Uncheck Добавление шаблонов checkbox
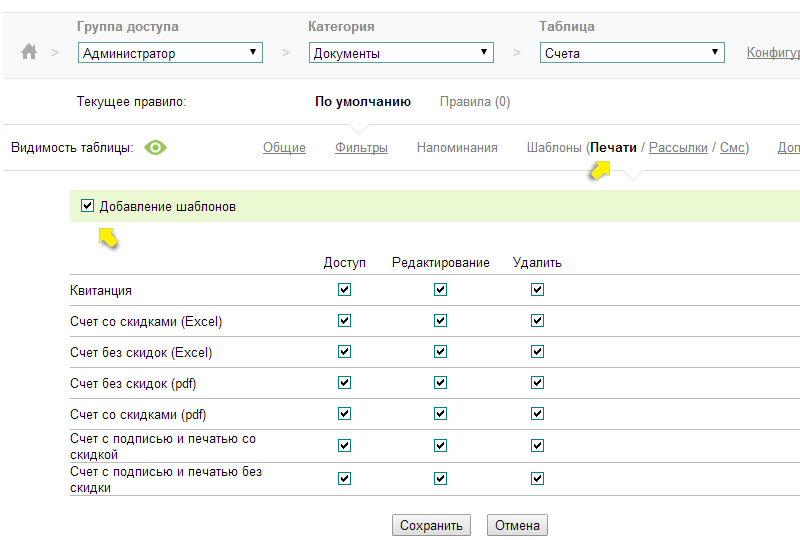Image resolution: width=800 pixels, height=540 pixels. tap(87, 206)
